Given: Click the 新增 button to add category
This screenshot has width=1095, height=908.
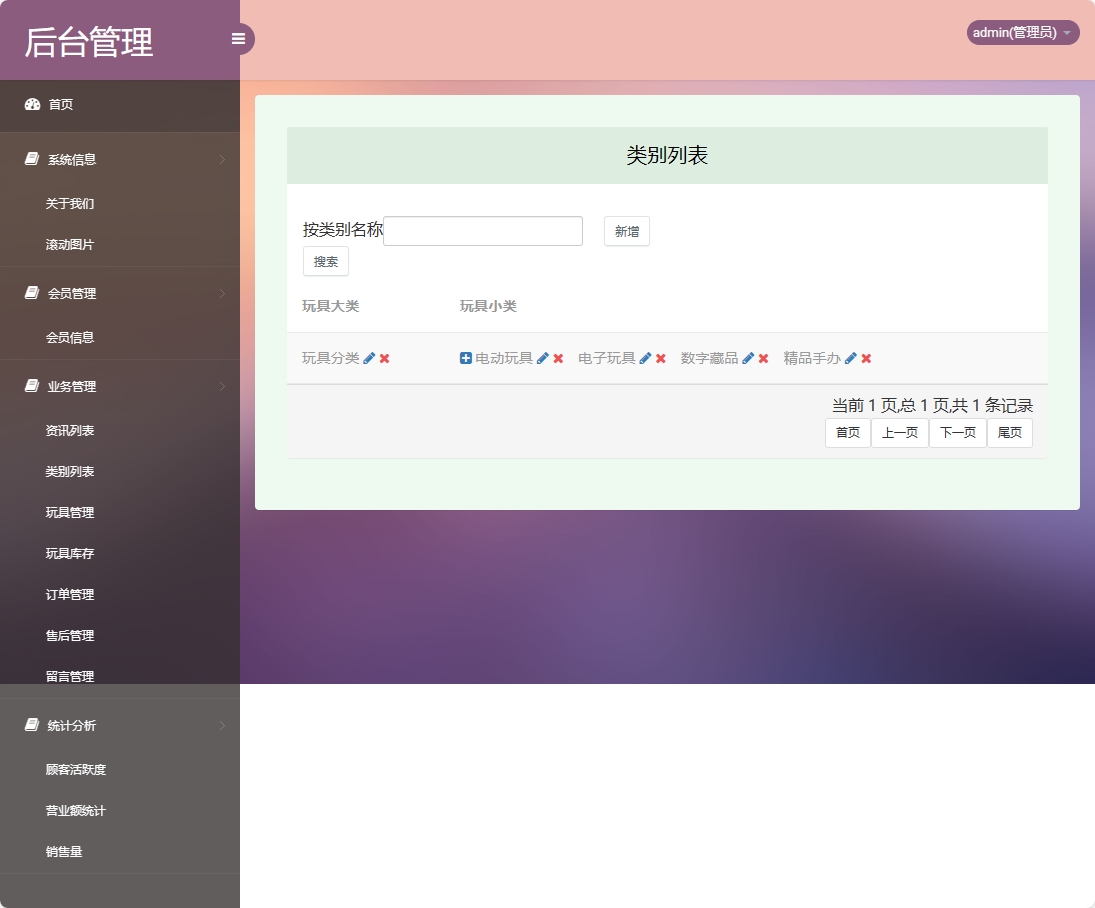Looking at the screenshot, I should click(x=626, y=230).
